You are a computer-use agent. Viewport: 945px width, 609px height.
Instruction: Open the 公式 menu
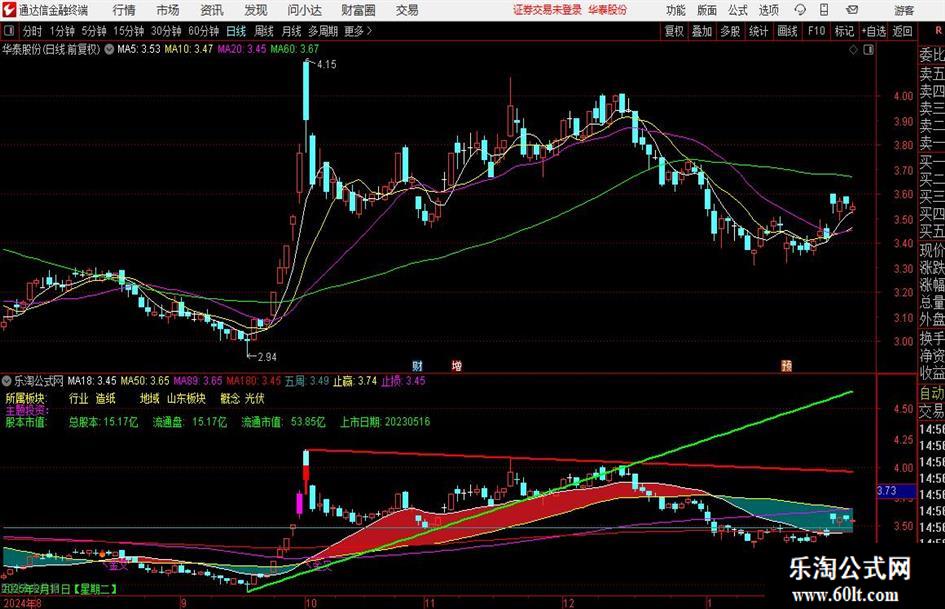tap(738, 10)
